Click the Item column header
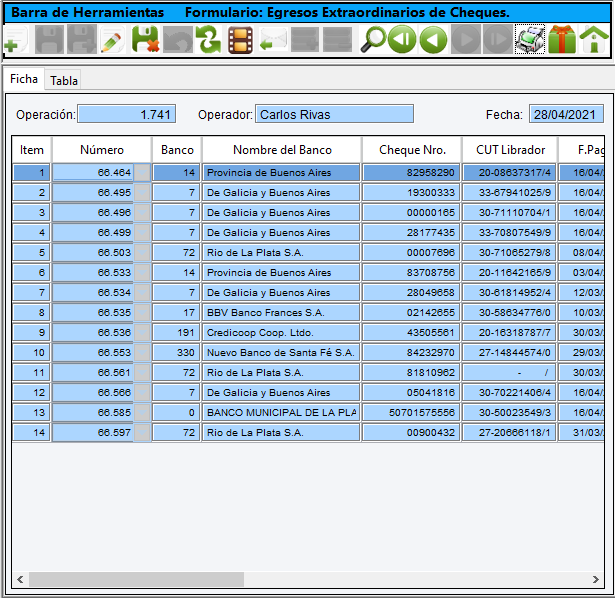 point(32,150)
